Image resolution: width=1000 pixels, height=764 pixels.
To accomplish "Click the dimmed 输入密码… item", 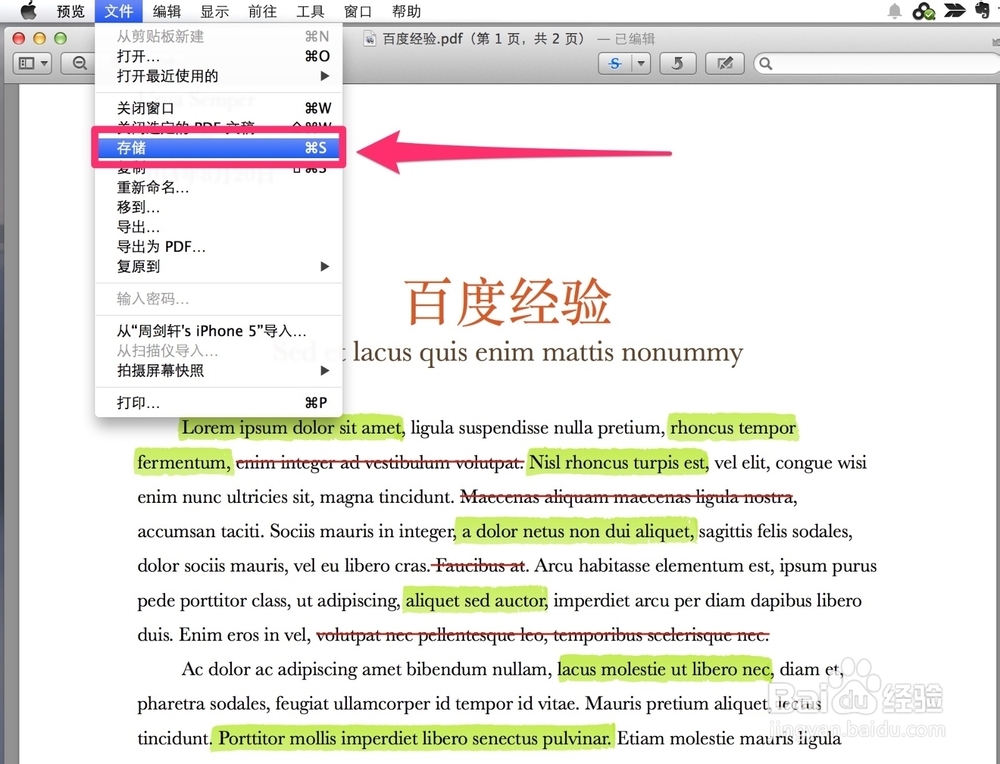I will click(219, 298).
